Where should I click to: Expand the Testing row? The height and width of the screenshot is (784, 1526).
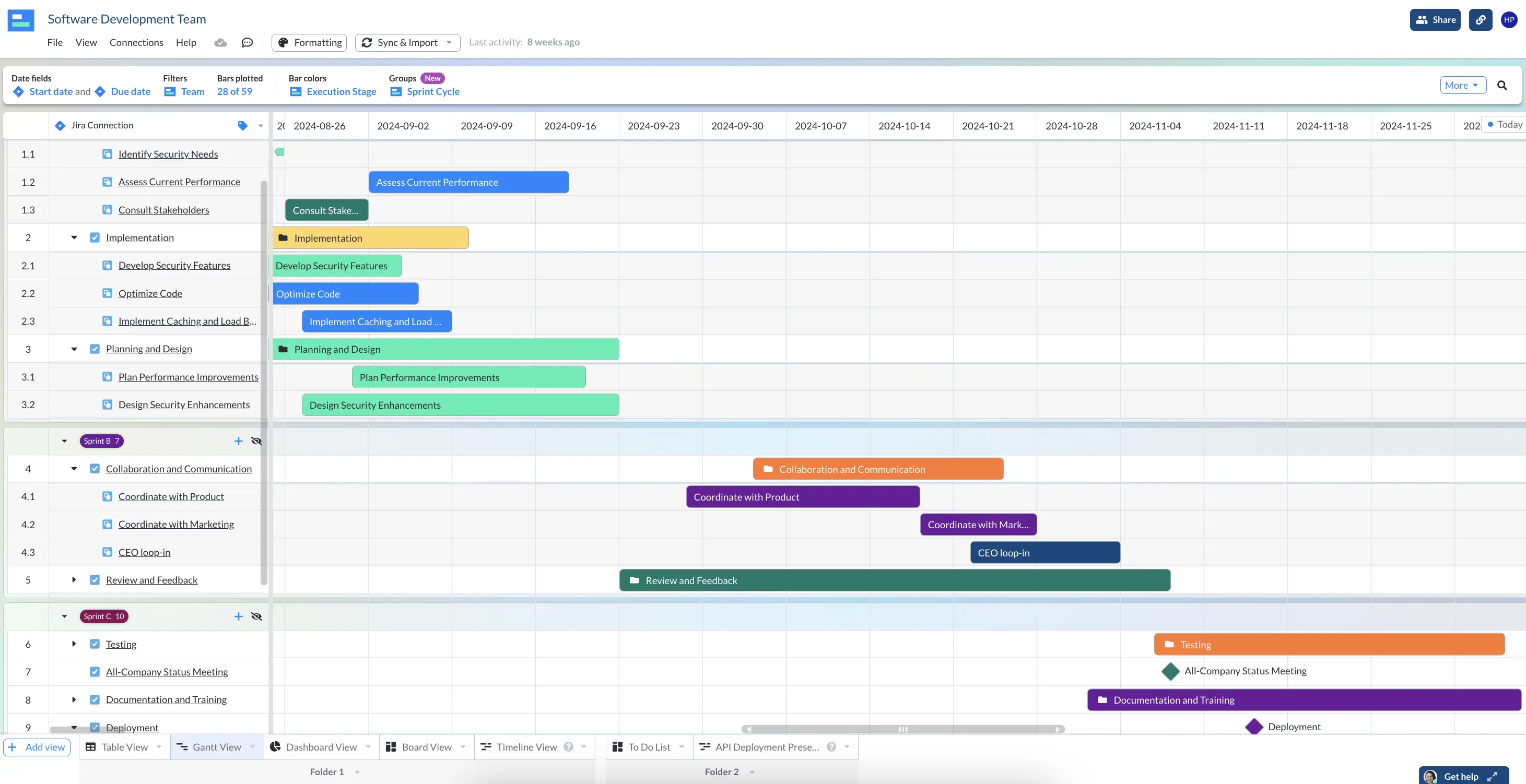pos(74,644)
